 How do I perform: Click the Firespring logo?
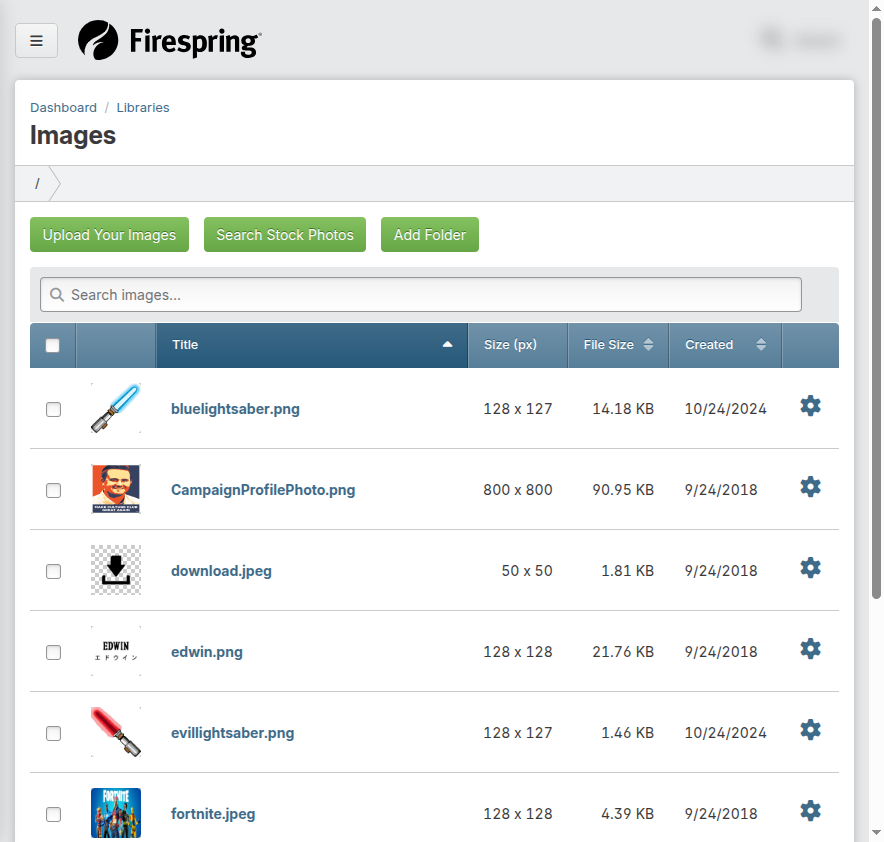169,41
